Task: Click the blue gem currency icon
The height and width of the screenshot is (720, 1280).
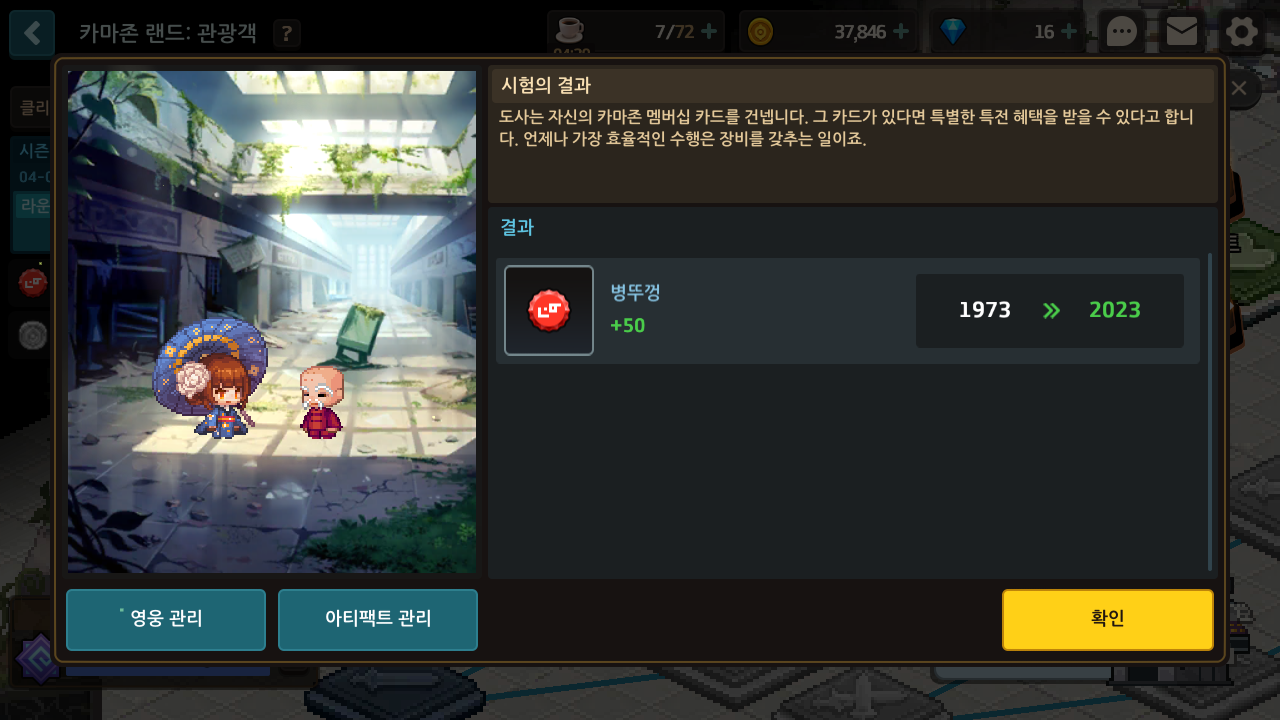Action: [x=953, y=32]
